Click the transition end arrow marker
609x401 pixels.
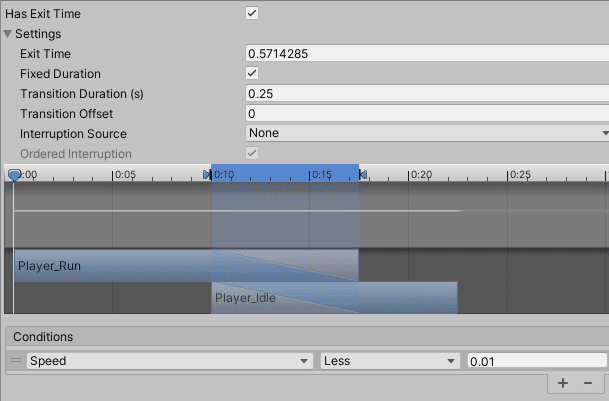[x=363, y=175]
